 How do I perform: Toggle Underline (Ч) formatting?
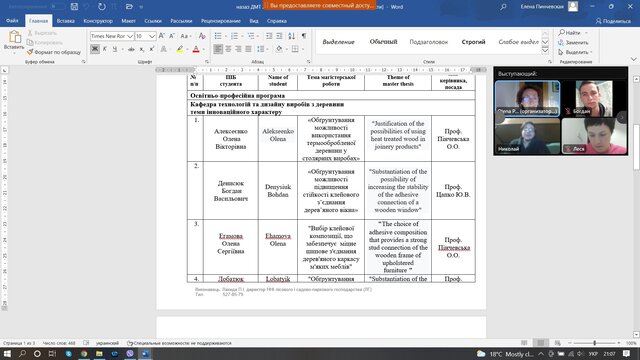point(115,49)
